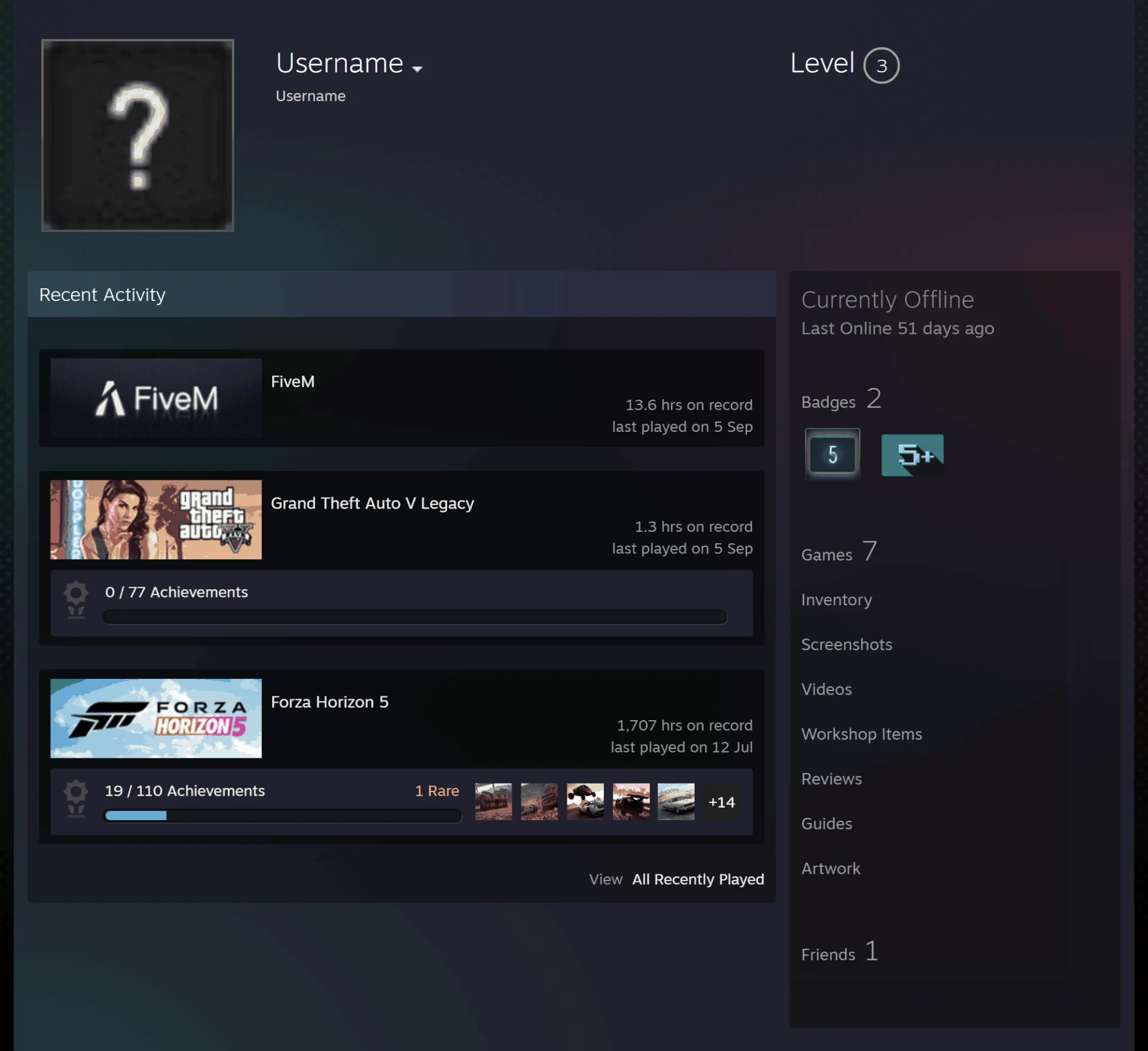Click the Level 3 circle badge
This screenshot has height=1051, width=1148.
881,65
